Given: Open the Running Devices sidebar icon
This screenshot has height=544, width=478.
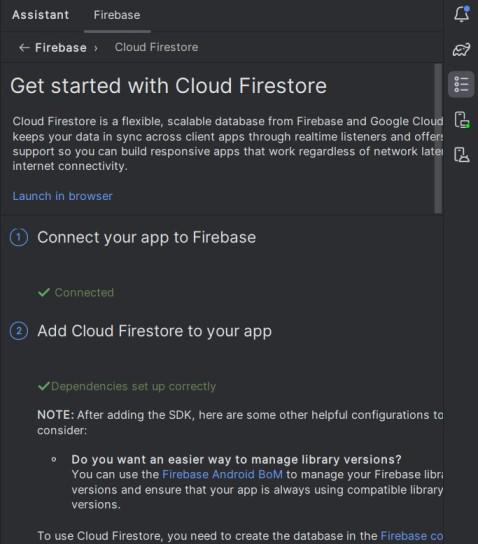Looking at the screenshot, I should click(x=462, y=154).
